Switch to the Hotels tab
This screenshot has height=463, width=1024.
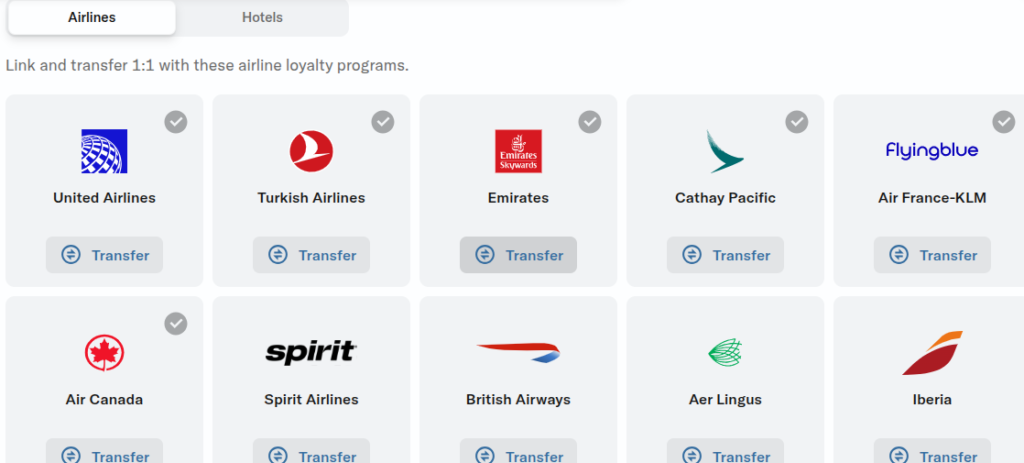click(x=262, y=17)
